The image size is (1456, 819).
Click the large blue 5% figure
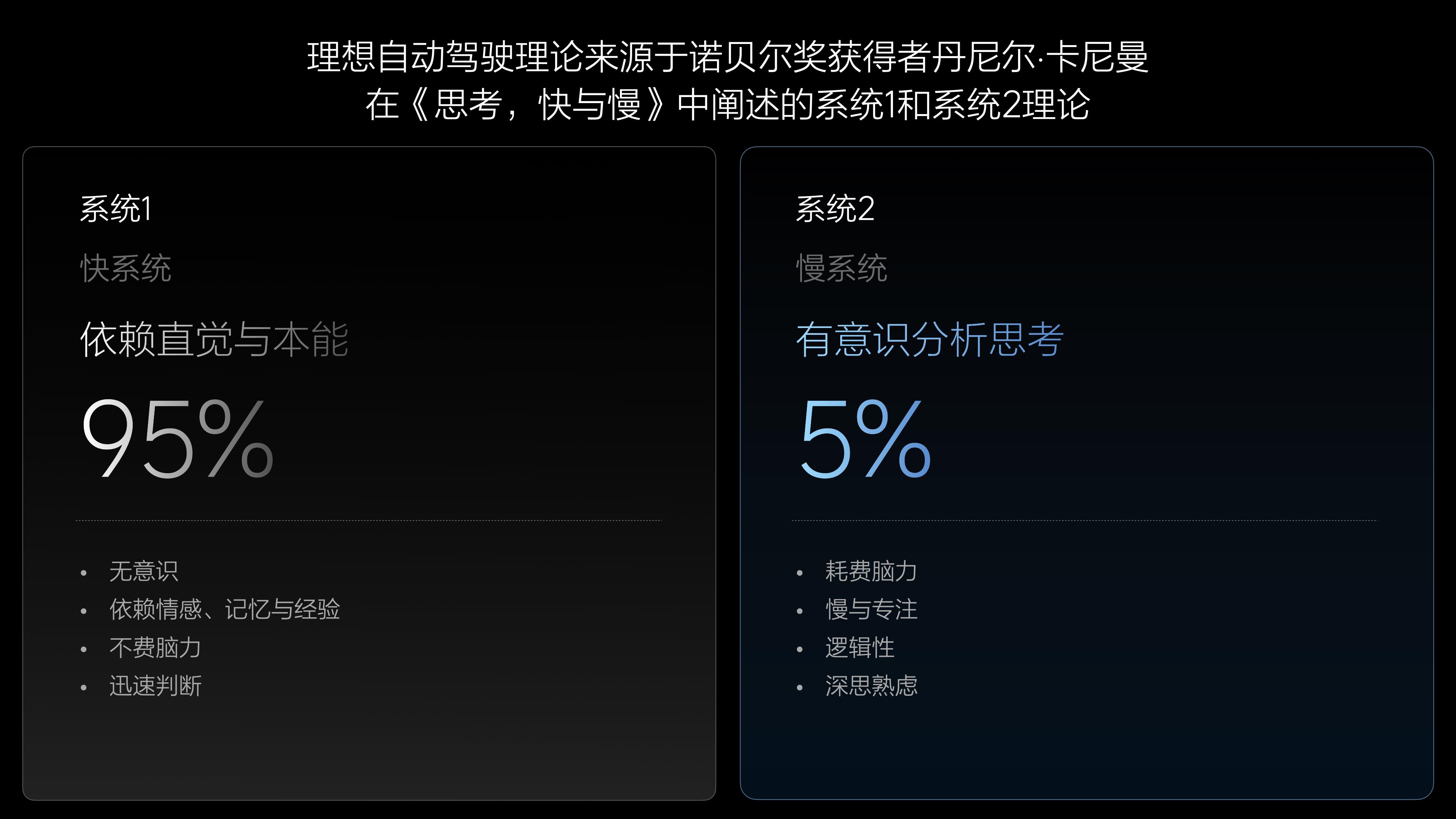click(x=865, y=439)
